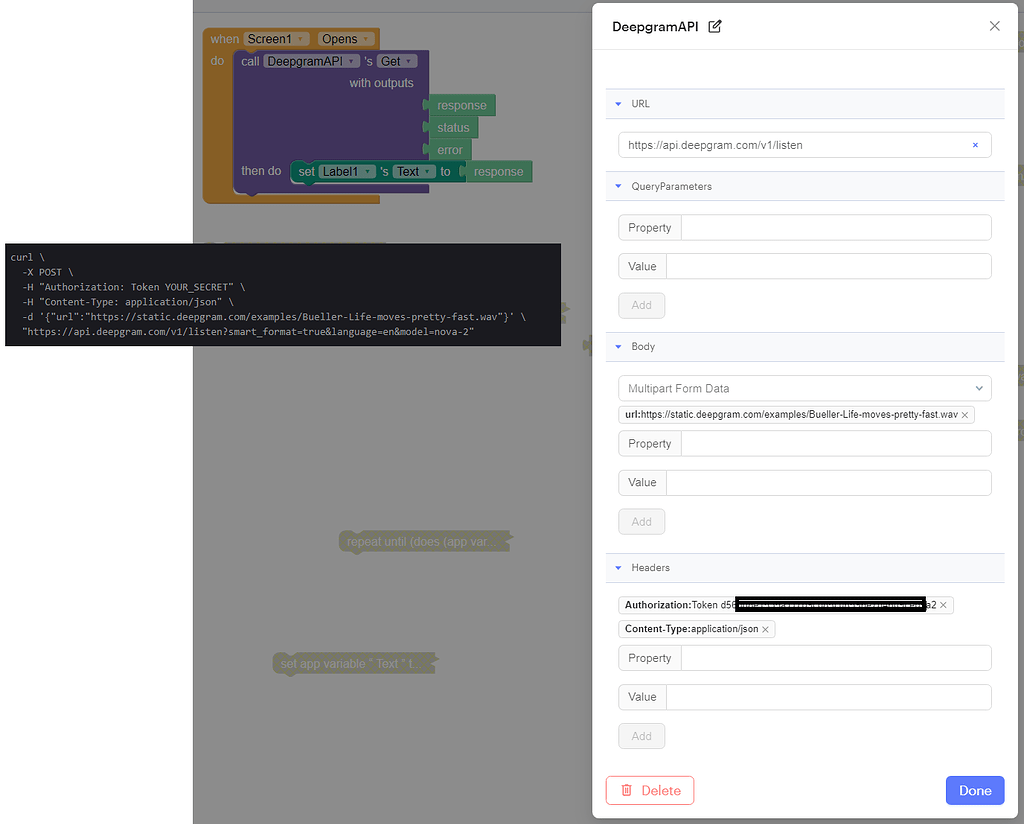
Task: Remove the Content-Type header chip
Action: coord(765,629)
